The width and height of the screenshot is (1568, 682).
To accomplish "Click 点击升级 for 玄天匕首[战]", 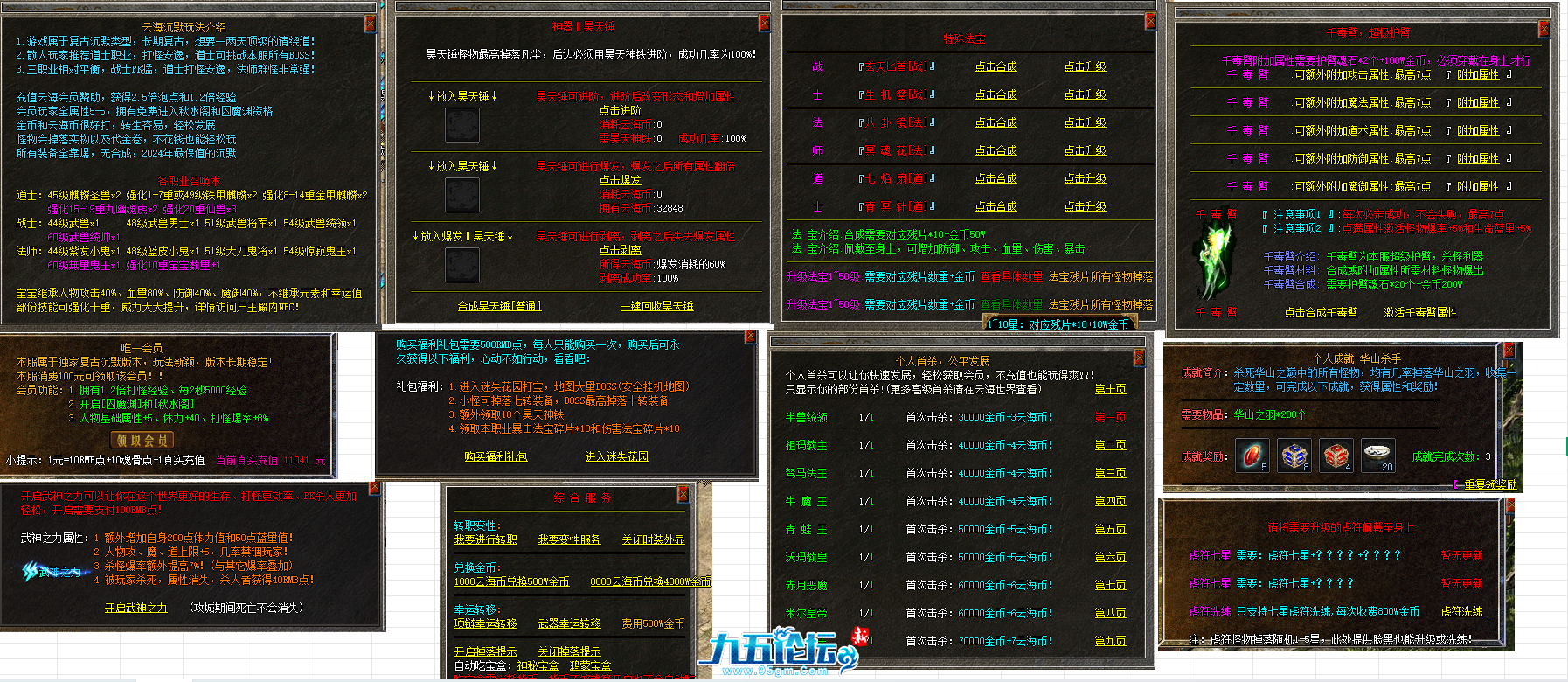I will (x=1085, y=66).
